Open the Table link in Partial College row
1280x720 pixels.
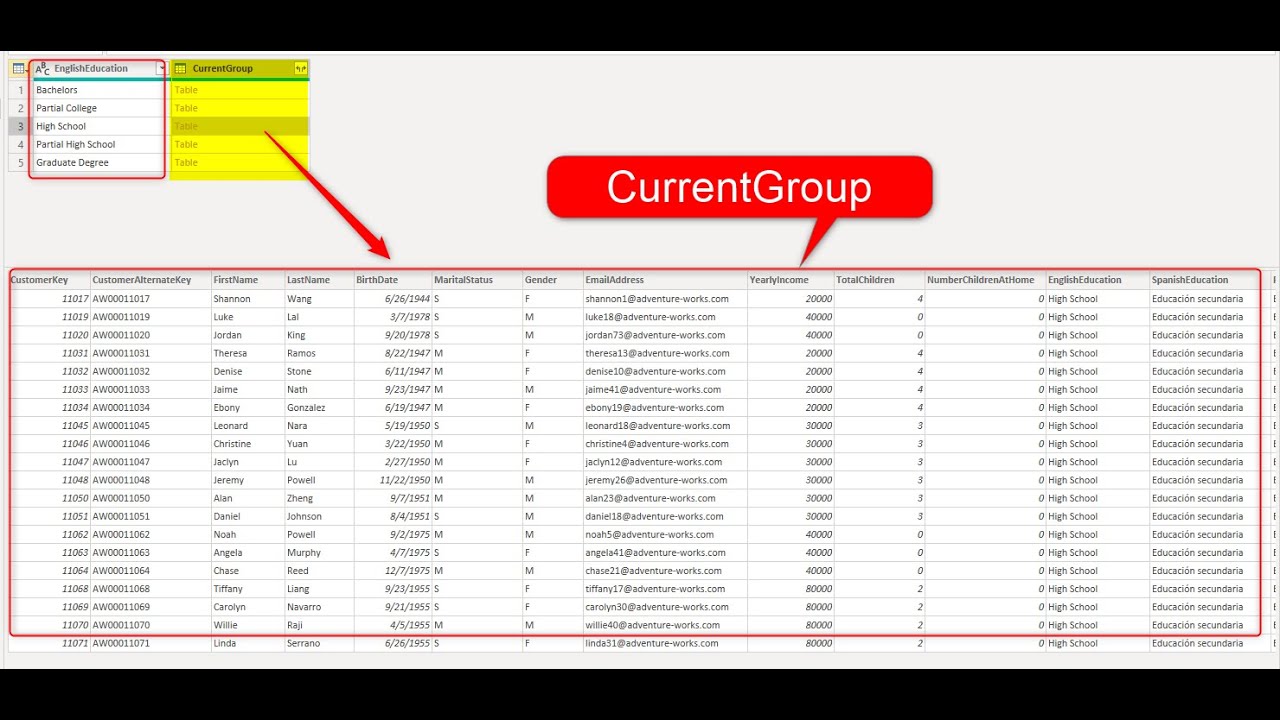[186, 108]
